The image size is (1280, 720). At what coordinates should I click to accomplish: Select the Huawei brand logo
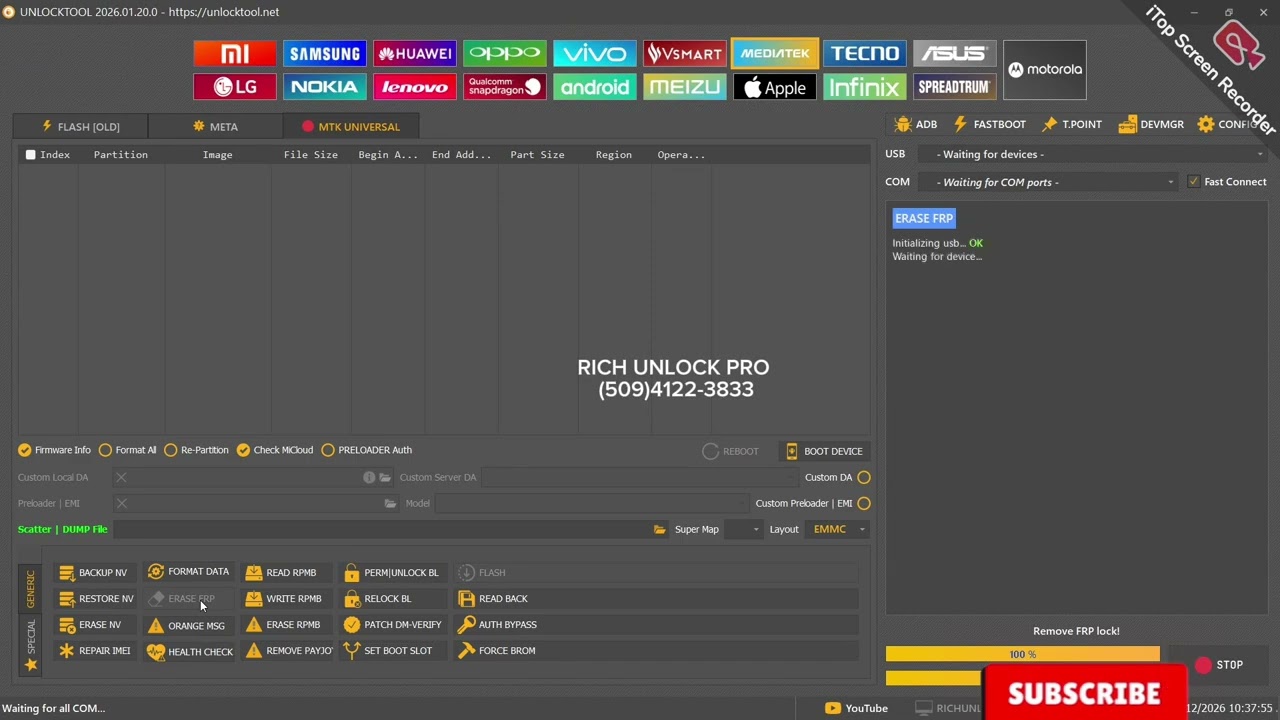pyautogui.click(x=414, y=54)
